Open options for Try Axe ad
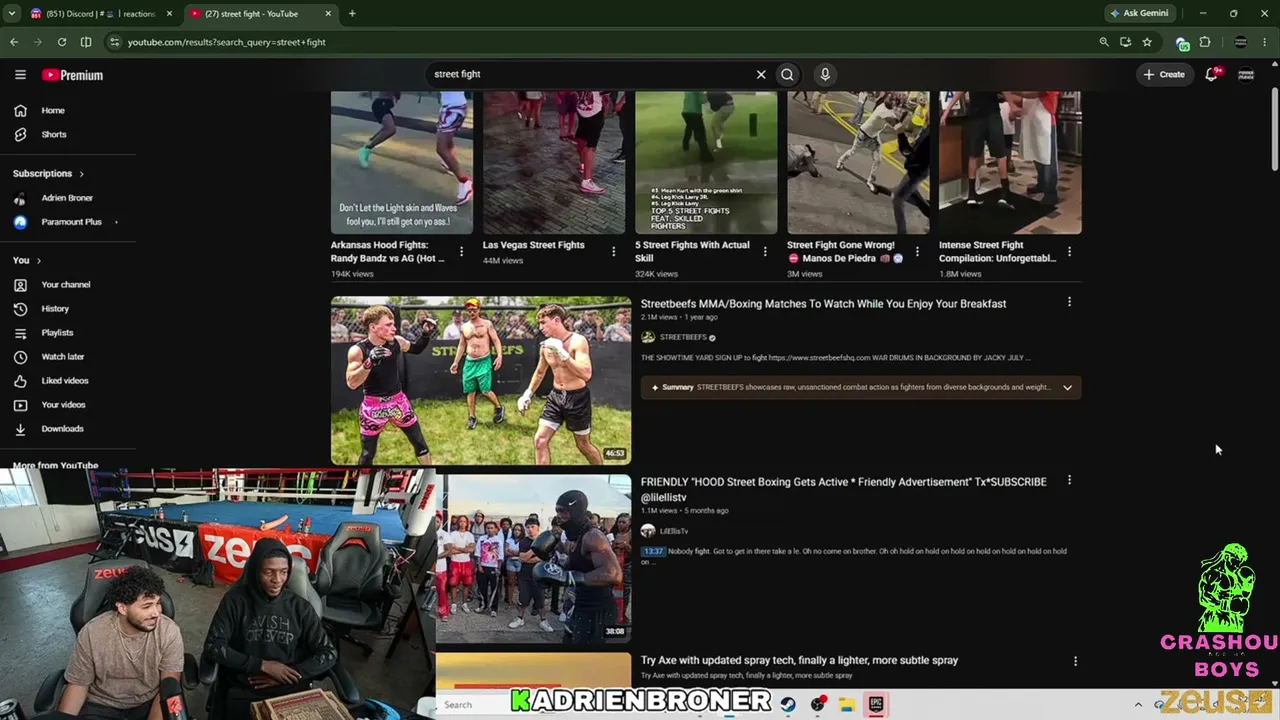 (1075, 661)
